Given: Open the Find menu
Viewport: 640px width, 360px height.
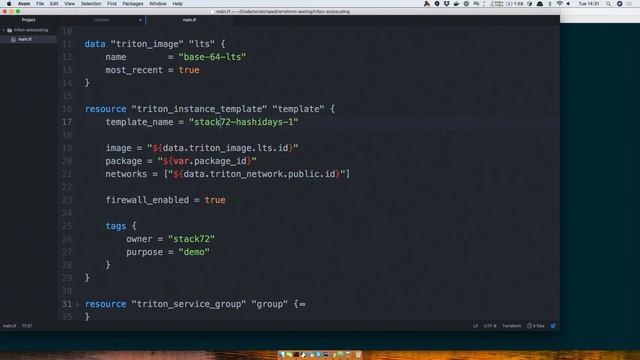Looking at the screenshot, I should 112,4.
